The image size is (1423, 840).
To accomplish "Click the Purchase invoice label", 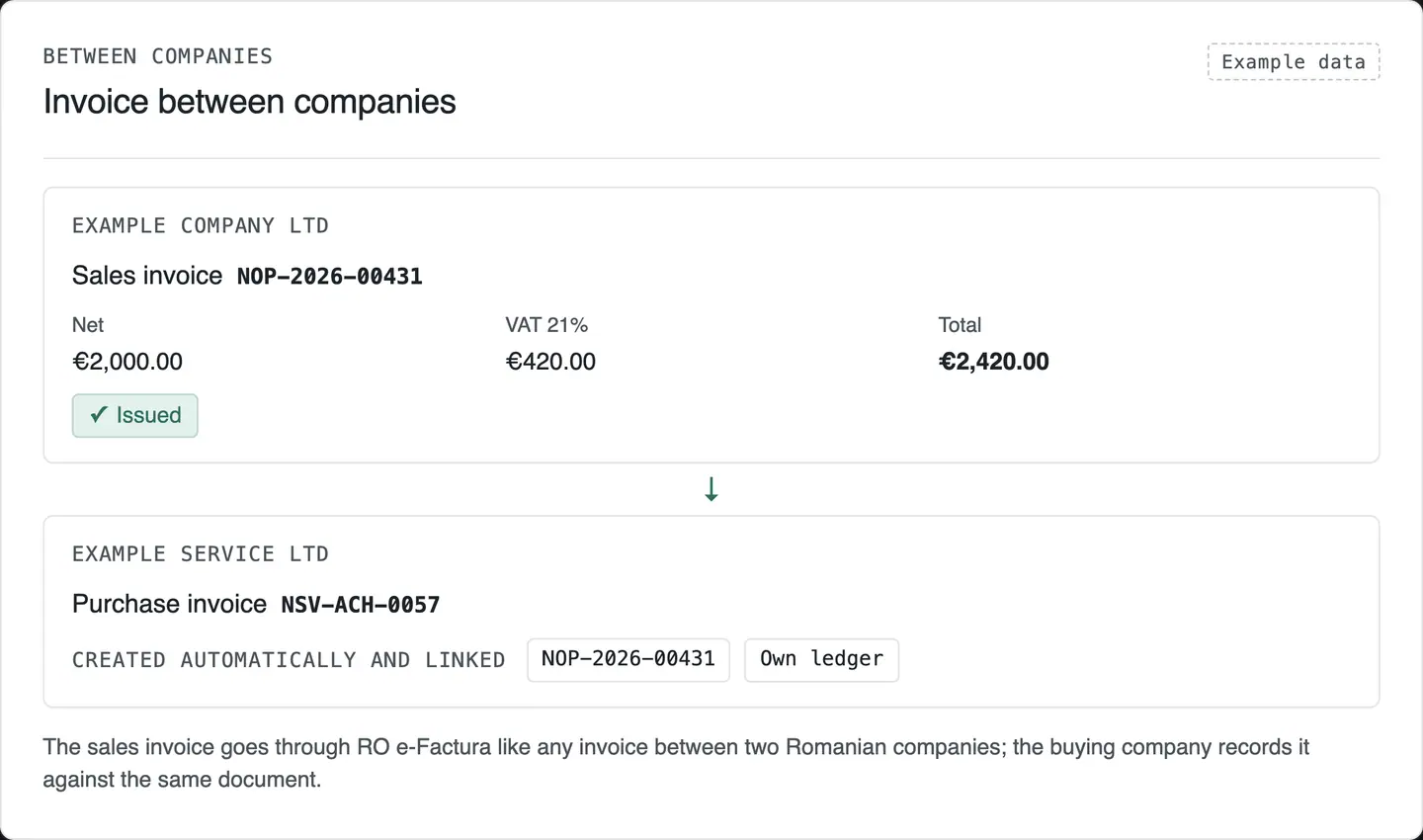I will click(169, 604).
